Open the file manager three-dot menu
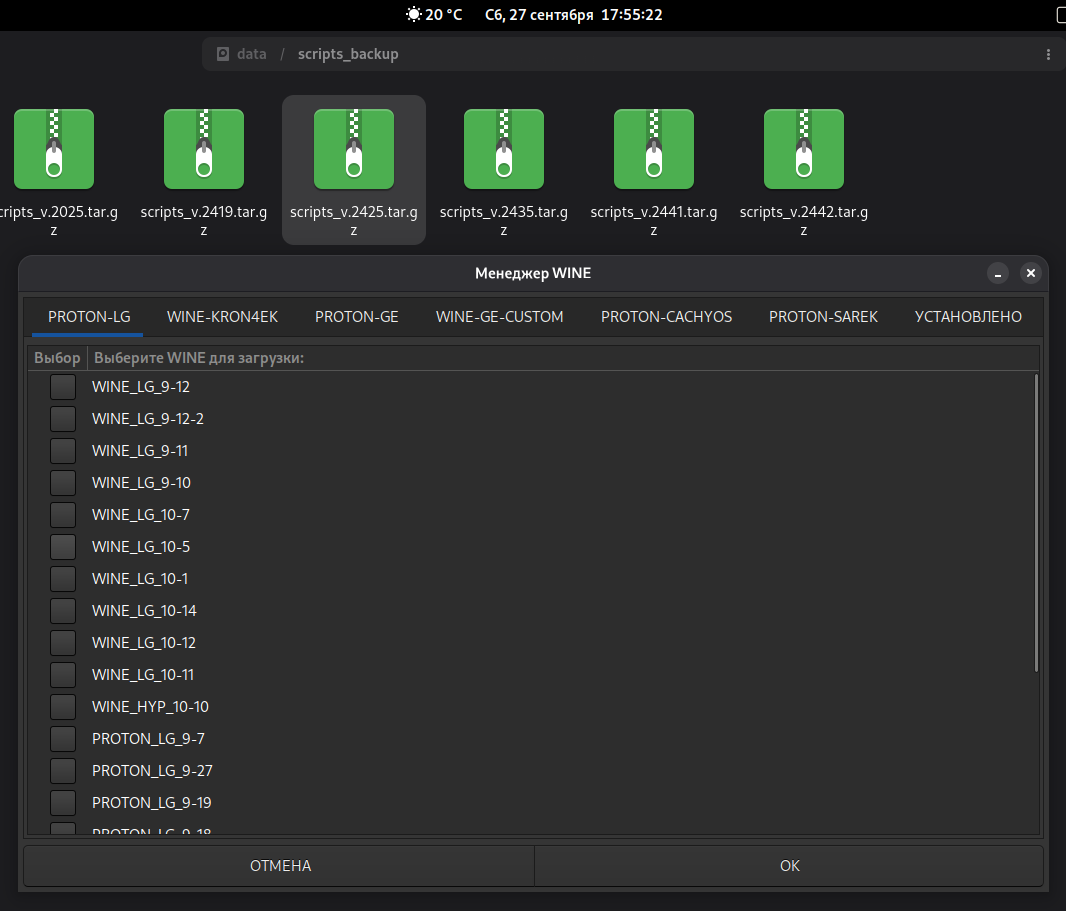Screen dimensions: 1066x911 [x=1048, y=54]
